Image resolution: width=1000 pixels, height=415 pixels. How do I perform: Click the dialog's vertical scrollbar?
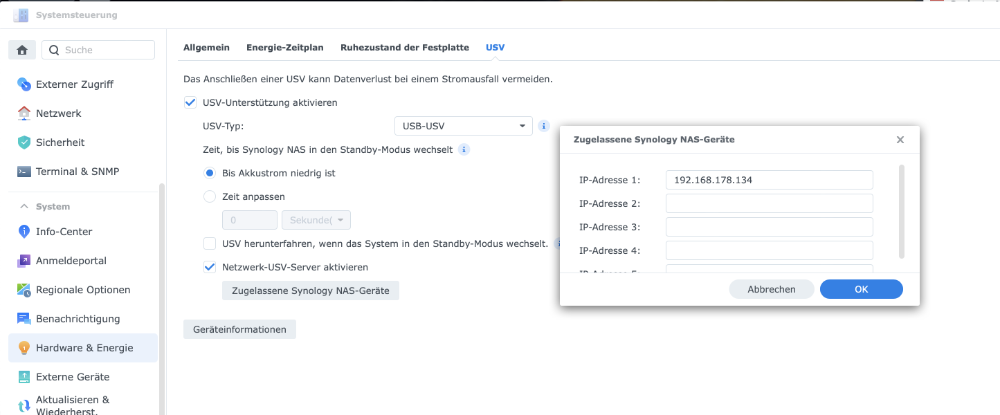tap(904, 210)
